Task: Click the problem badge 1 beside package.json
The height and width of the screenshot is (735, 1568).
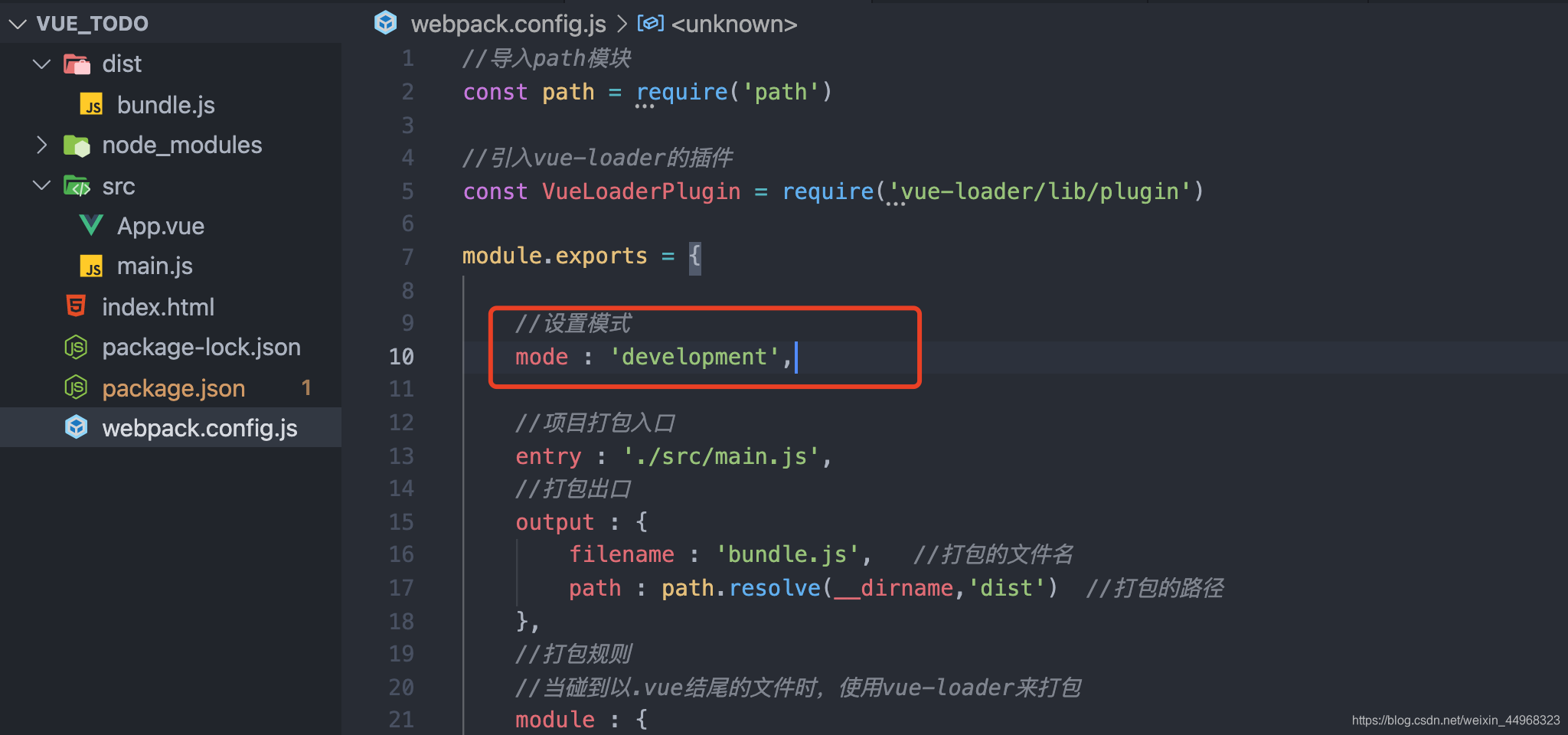Action: [306, 388]
